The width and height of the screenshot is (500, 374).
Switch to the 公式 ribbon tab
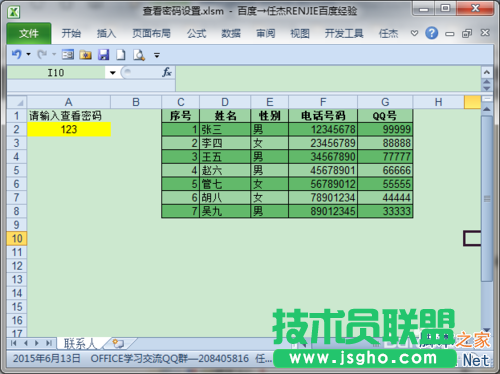(x=196, y=34)
